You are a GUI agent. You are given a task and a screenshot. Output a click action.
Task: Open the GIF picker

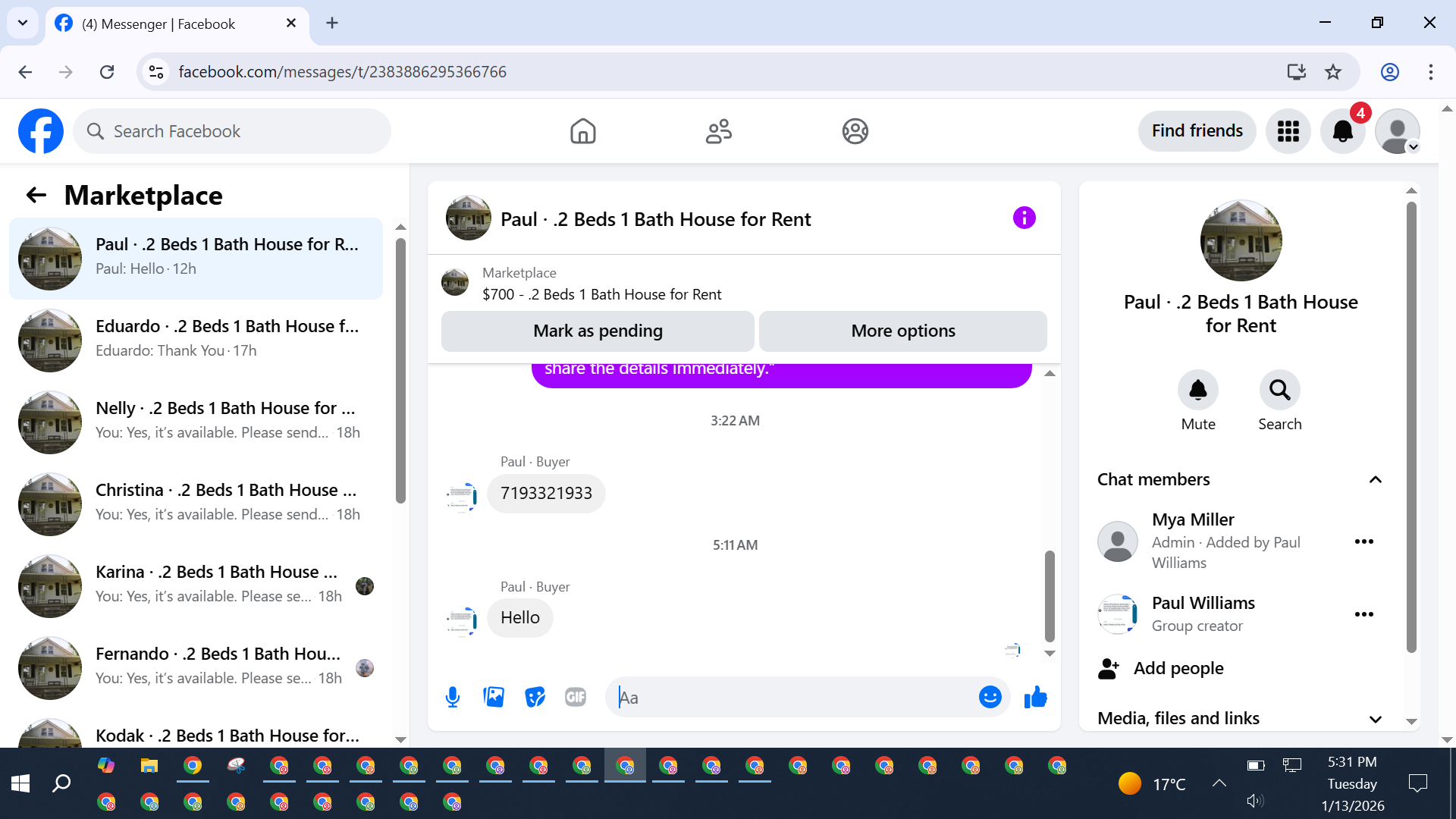click(576, 697)
